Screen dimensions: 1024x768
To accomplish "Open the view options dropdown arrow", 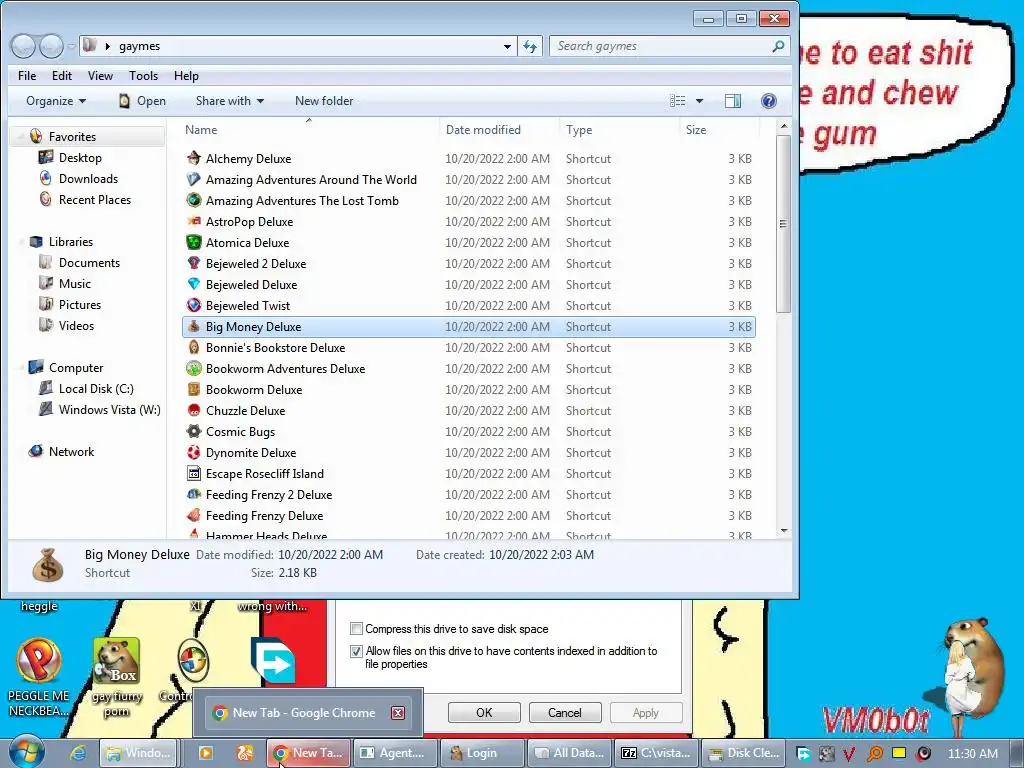I will coord(699,101).
